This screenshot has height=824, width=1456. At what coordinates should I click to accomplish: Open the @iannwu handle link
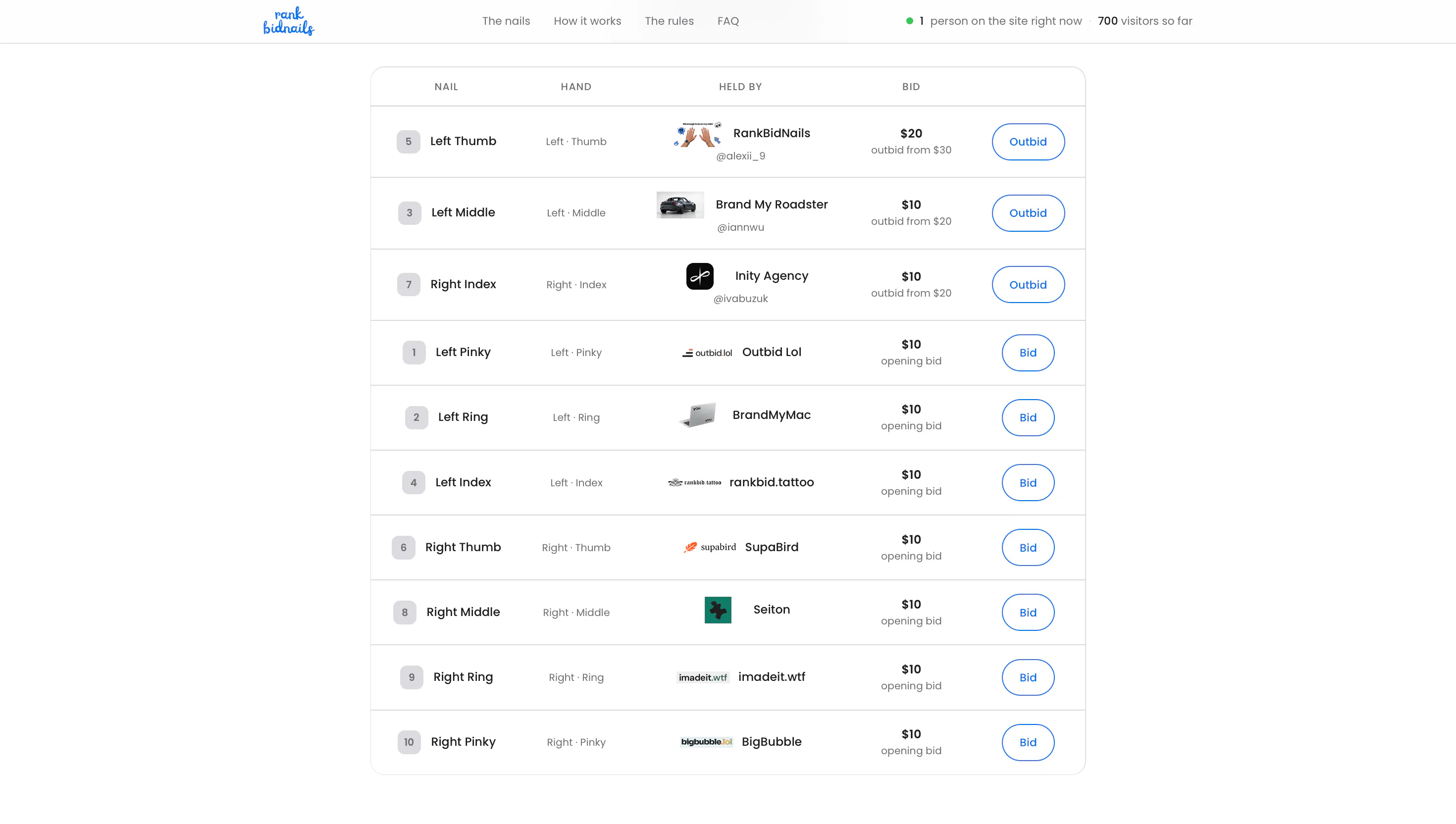click(x=740, y=227)
